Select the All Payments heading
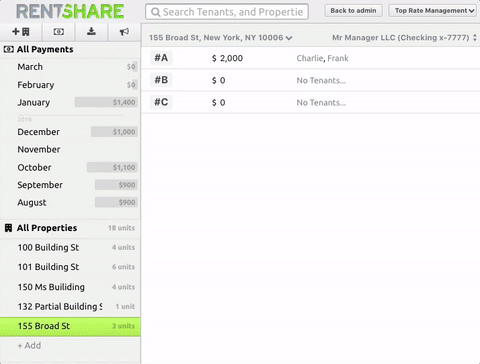This screenshot has width=480, height=364. coord(45,49)
